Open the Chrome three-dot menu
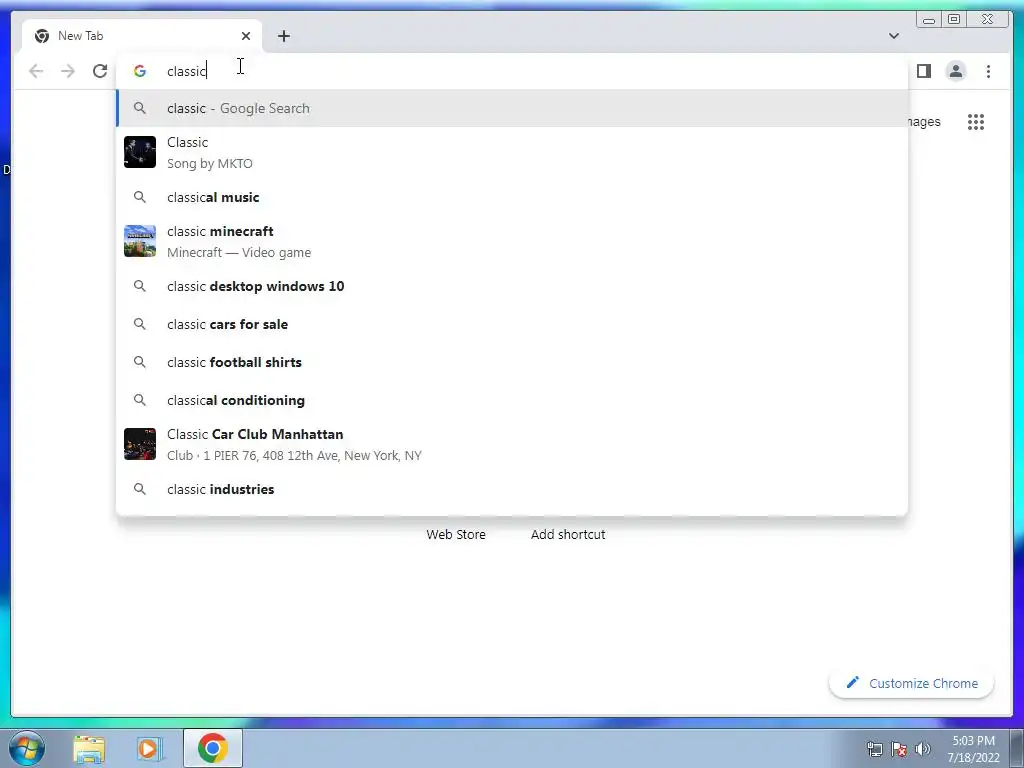Screen dimensions: 1024x768 click(988, 71)
